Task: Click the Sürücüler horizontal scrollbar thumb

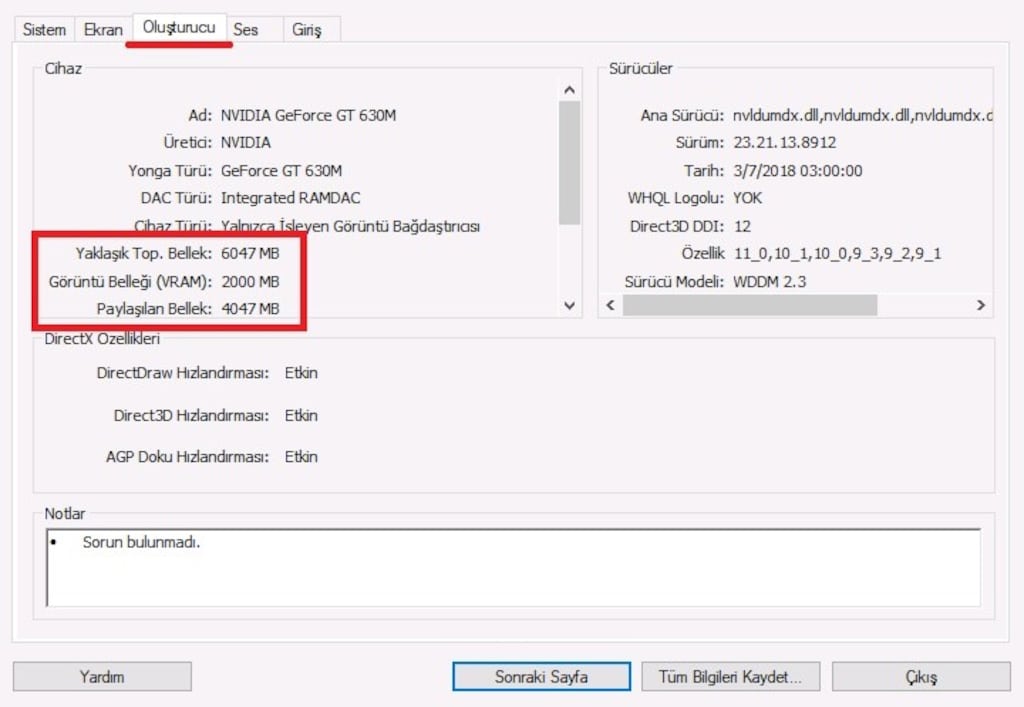Action: (750, 305)
